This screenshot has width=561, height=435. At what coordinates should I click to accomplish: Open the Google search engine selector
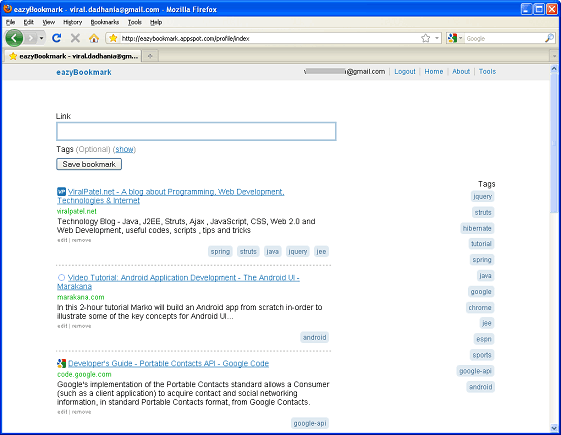point(455,38)
